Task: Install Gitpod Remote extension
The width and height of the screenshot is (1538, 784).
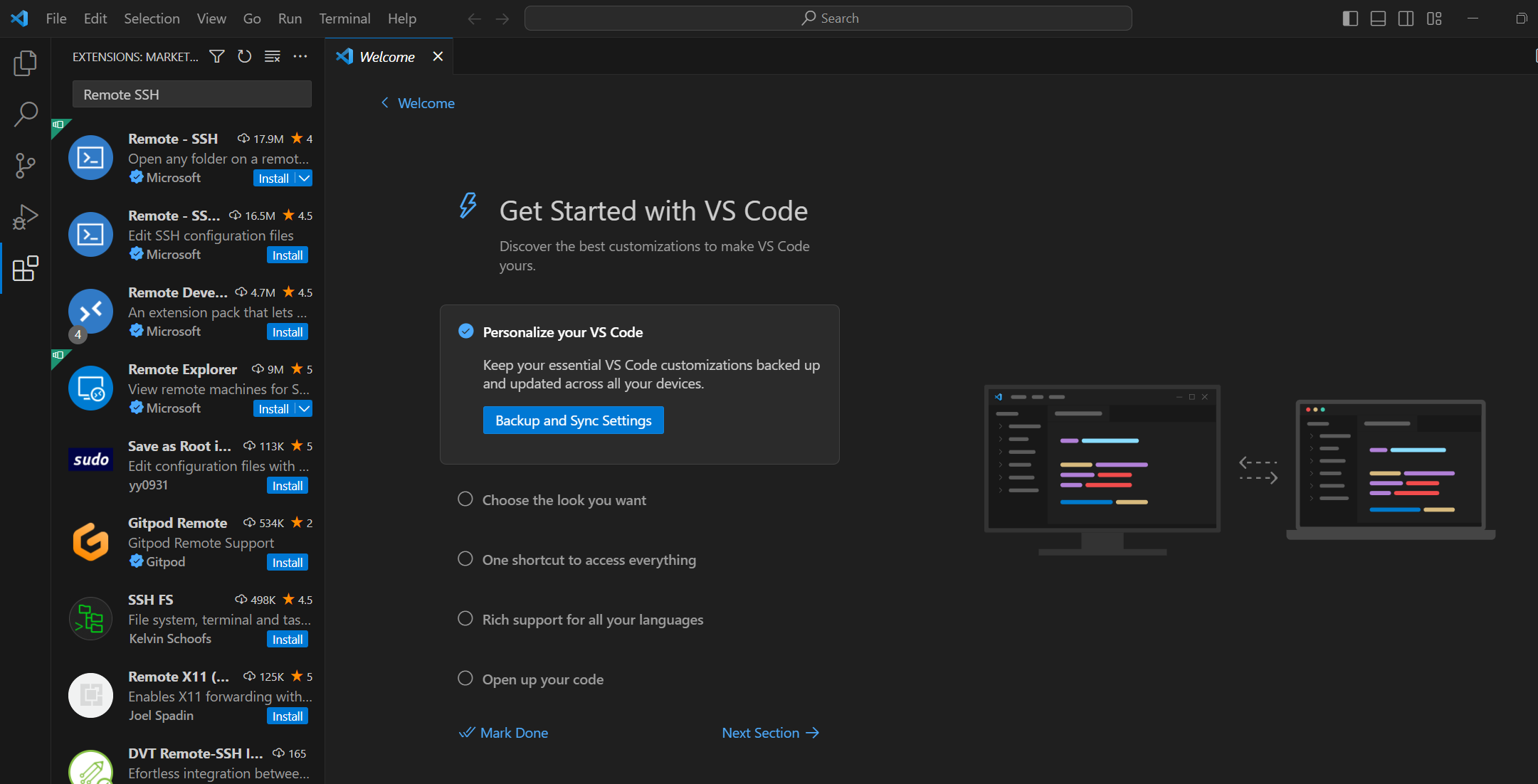Action: tap(288, 562)
